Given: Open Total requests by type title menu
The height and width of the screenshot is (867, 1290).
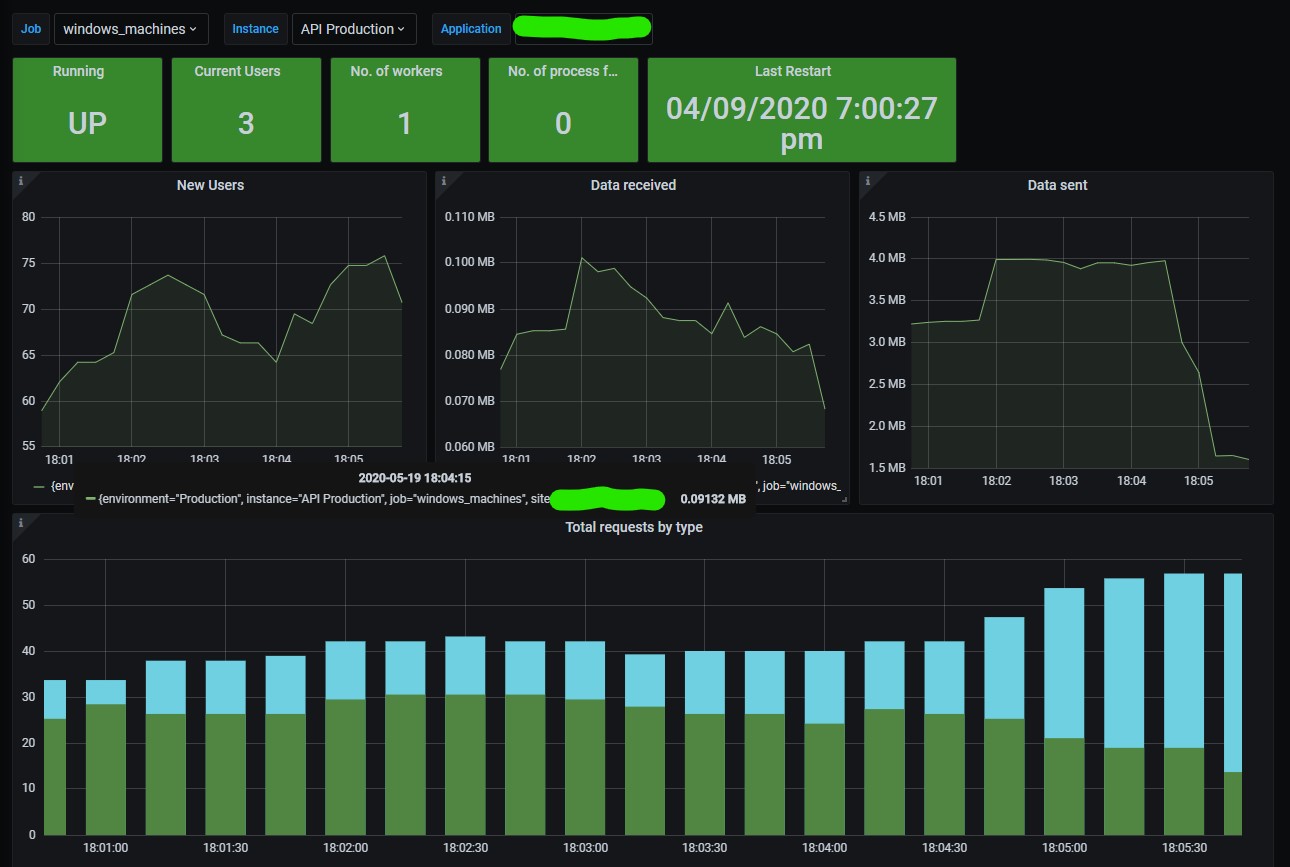Looking at the screenshot, I should coord(633,527).
